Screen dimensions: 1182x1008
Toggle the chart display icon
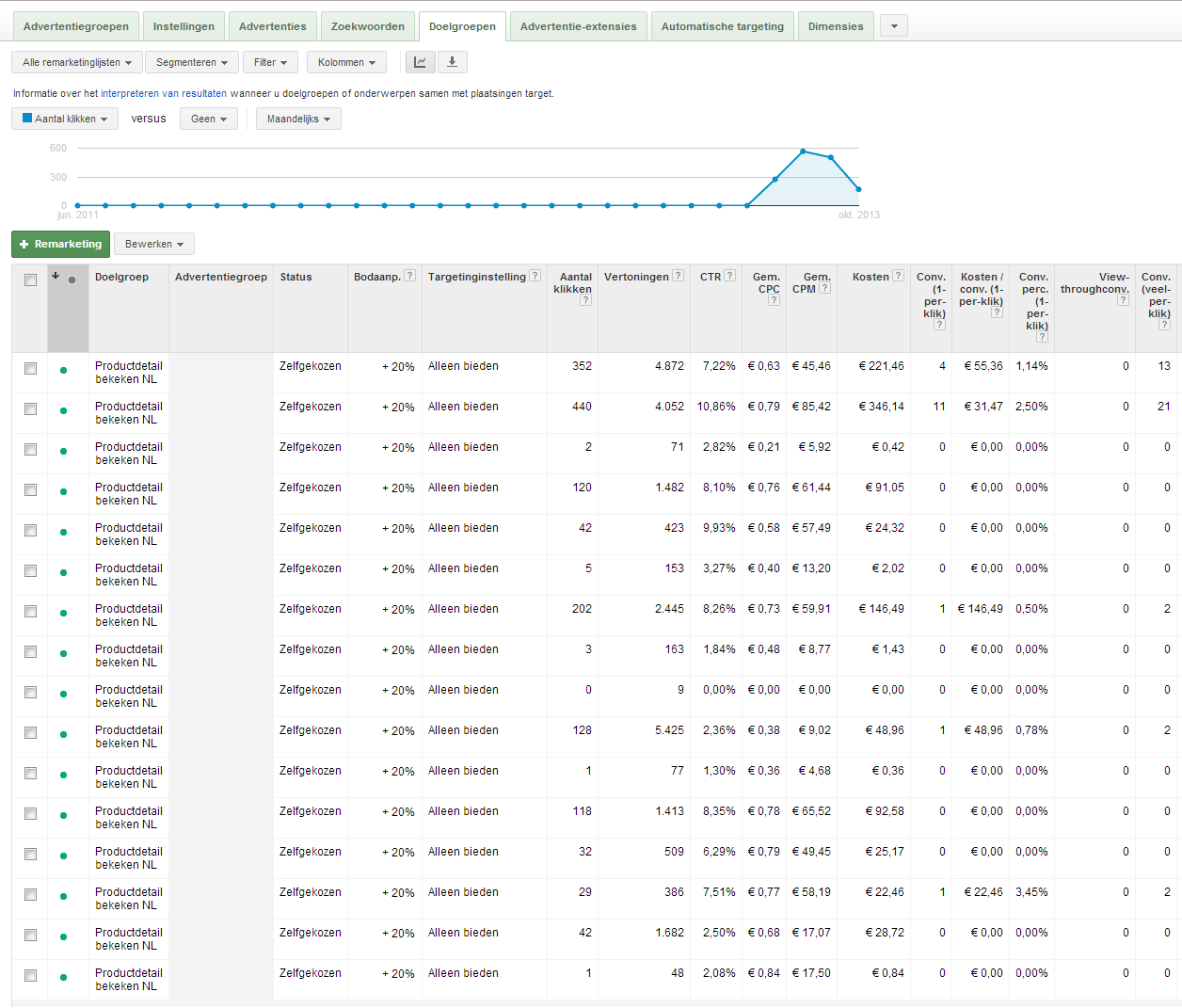point(420,62)
